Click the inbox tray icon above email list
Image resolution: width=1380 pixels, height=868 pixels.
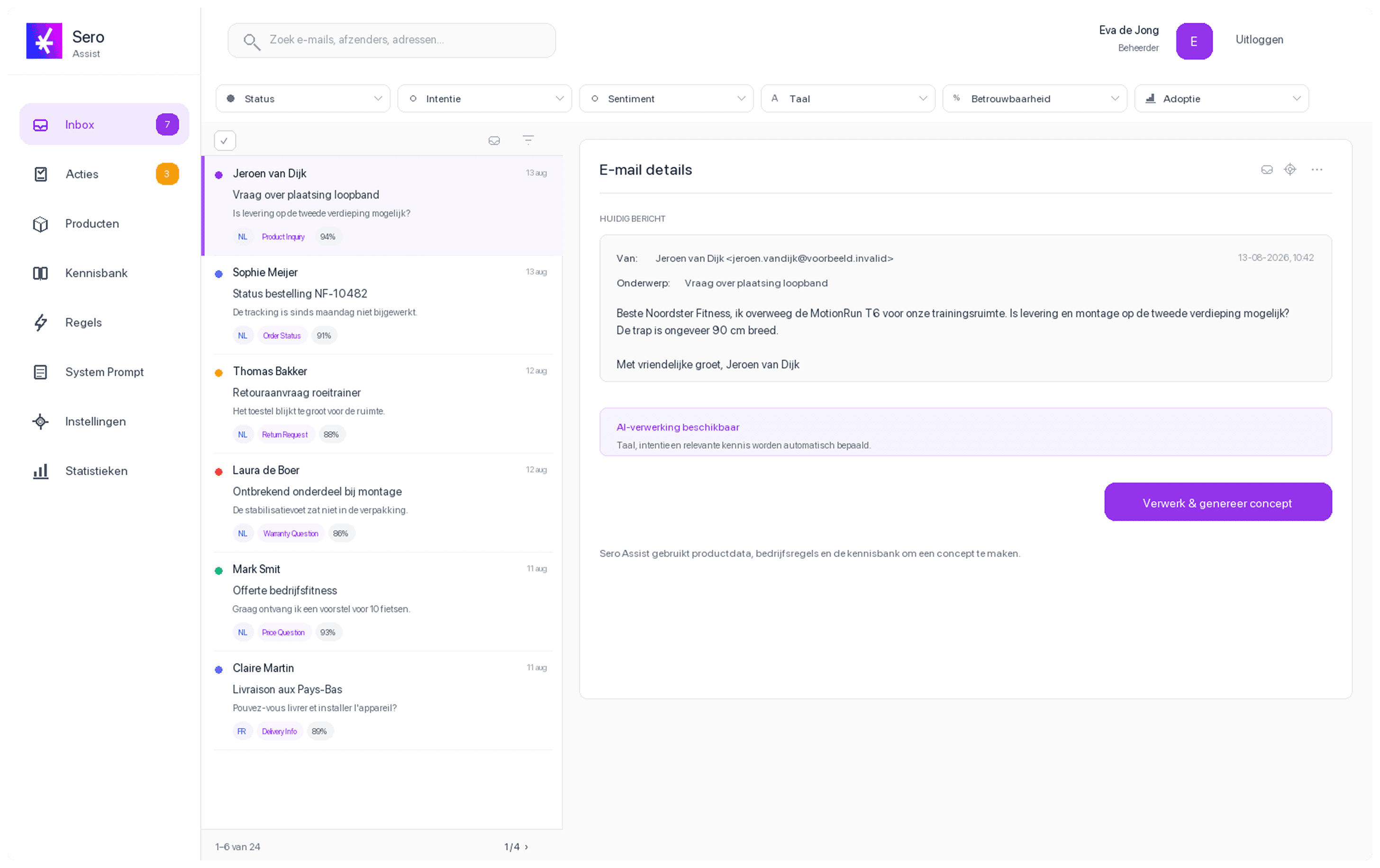494,140
